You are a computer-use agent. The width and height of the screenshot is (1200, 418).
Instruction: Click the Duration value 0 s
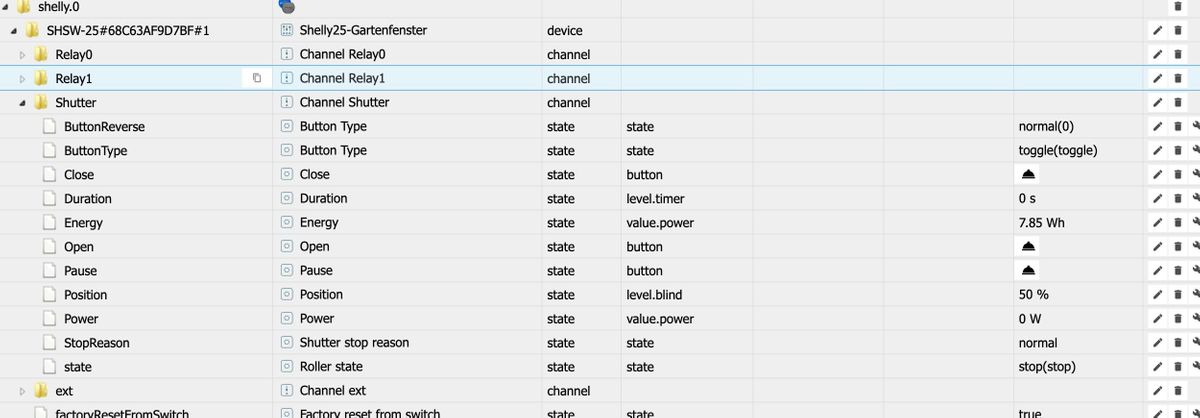(1027, 198)
